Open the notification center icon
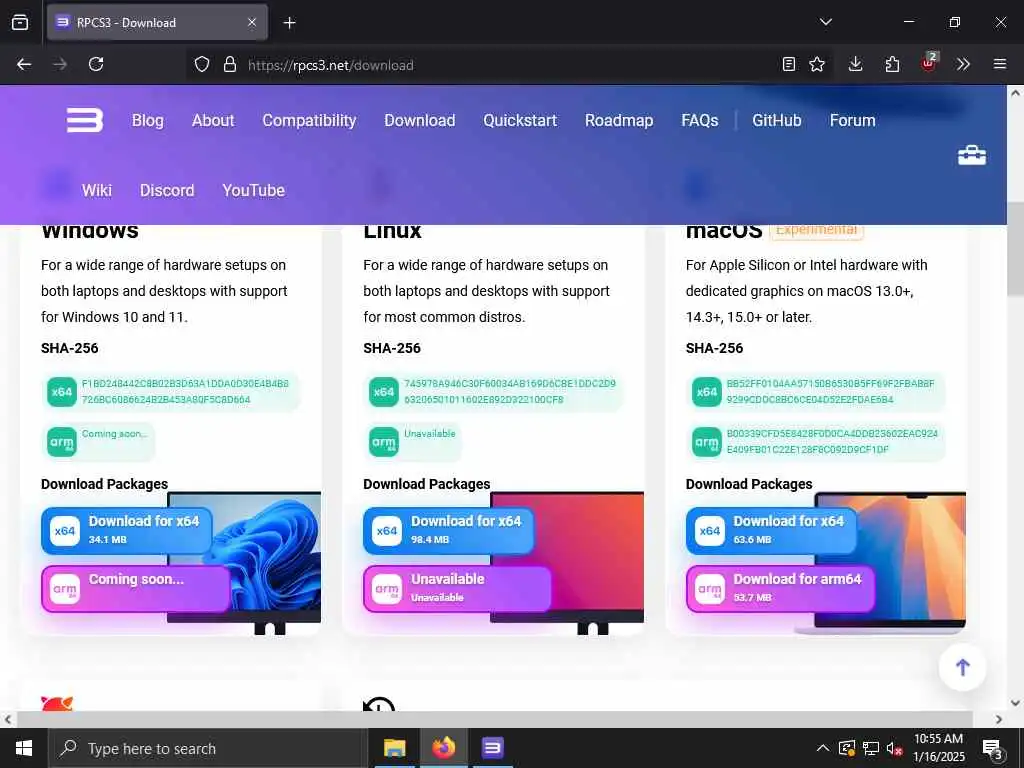The width and height of the screenshot is (1024, 768). coord(993,749)
